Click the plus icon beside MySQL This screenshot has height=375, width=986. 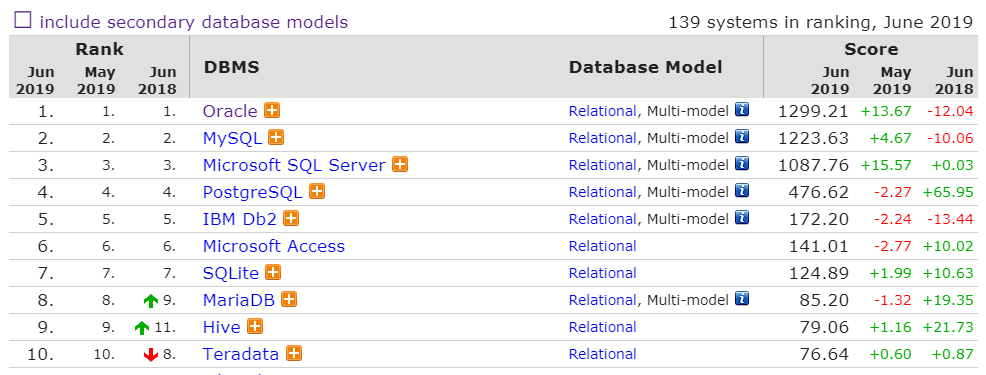pyautogui.click(x=276, y=137)
